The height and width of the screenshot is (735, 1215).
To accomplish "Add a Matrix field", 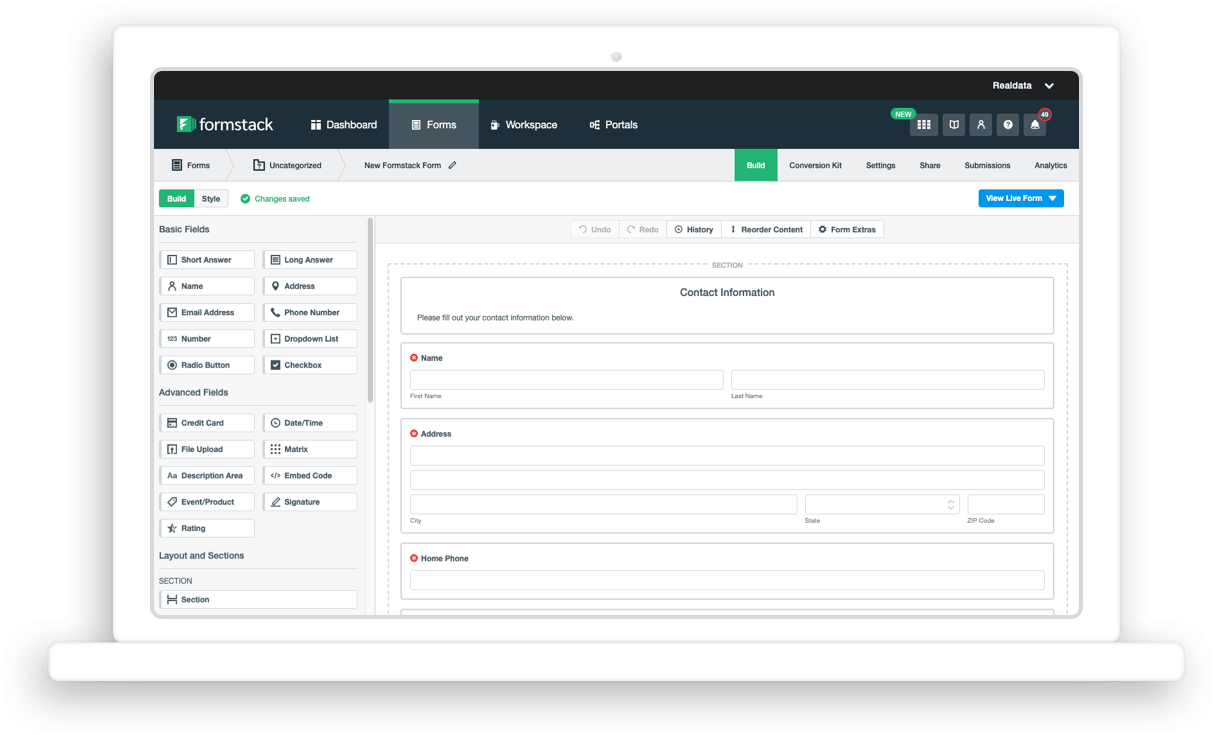I will tap(310, 449).
